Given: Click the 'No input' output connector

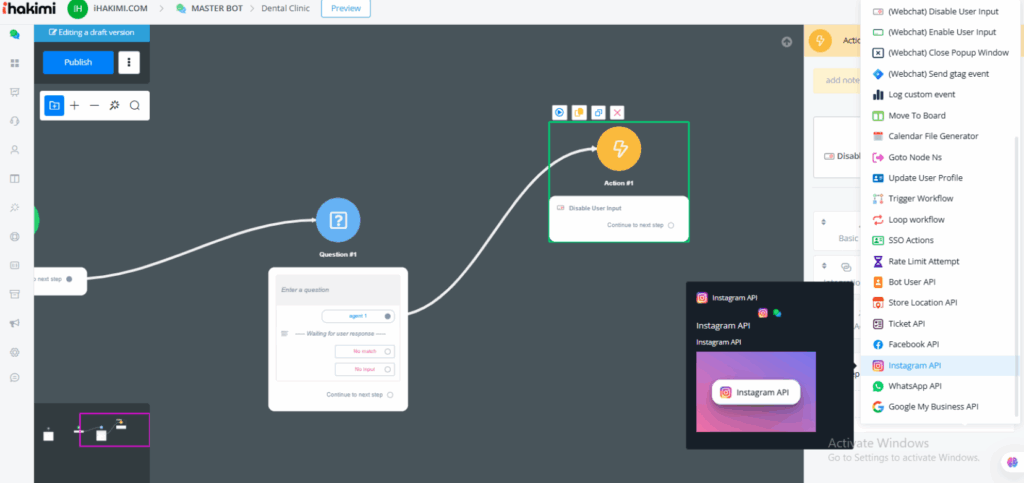Looking at the screenshot, I should [x=388, y=369].
